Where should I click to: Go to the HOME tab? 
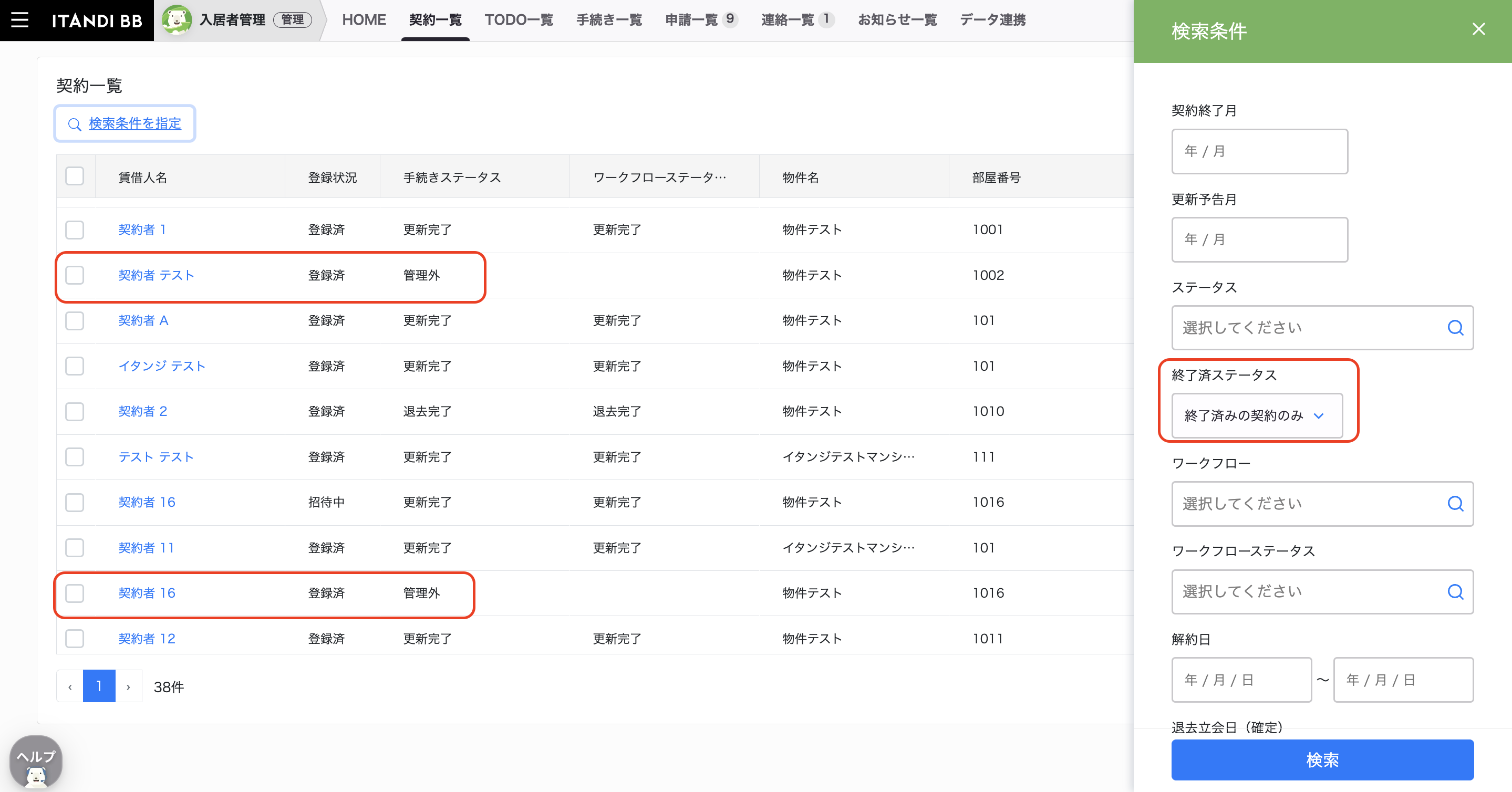pos(364,20)
